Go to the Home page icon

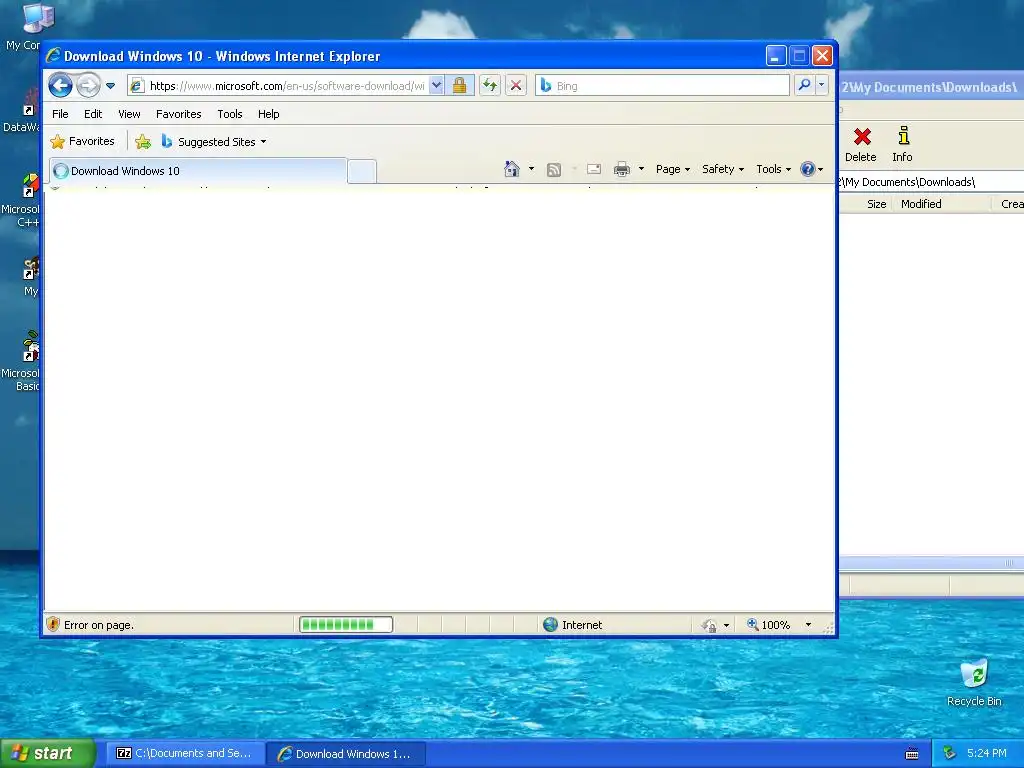coord(511,169)
